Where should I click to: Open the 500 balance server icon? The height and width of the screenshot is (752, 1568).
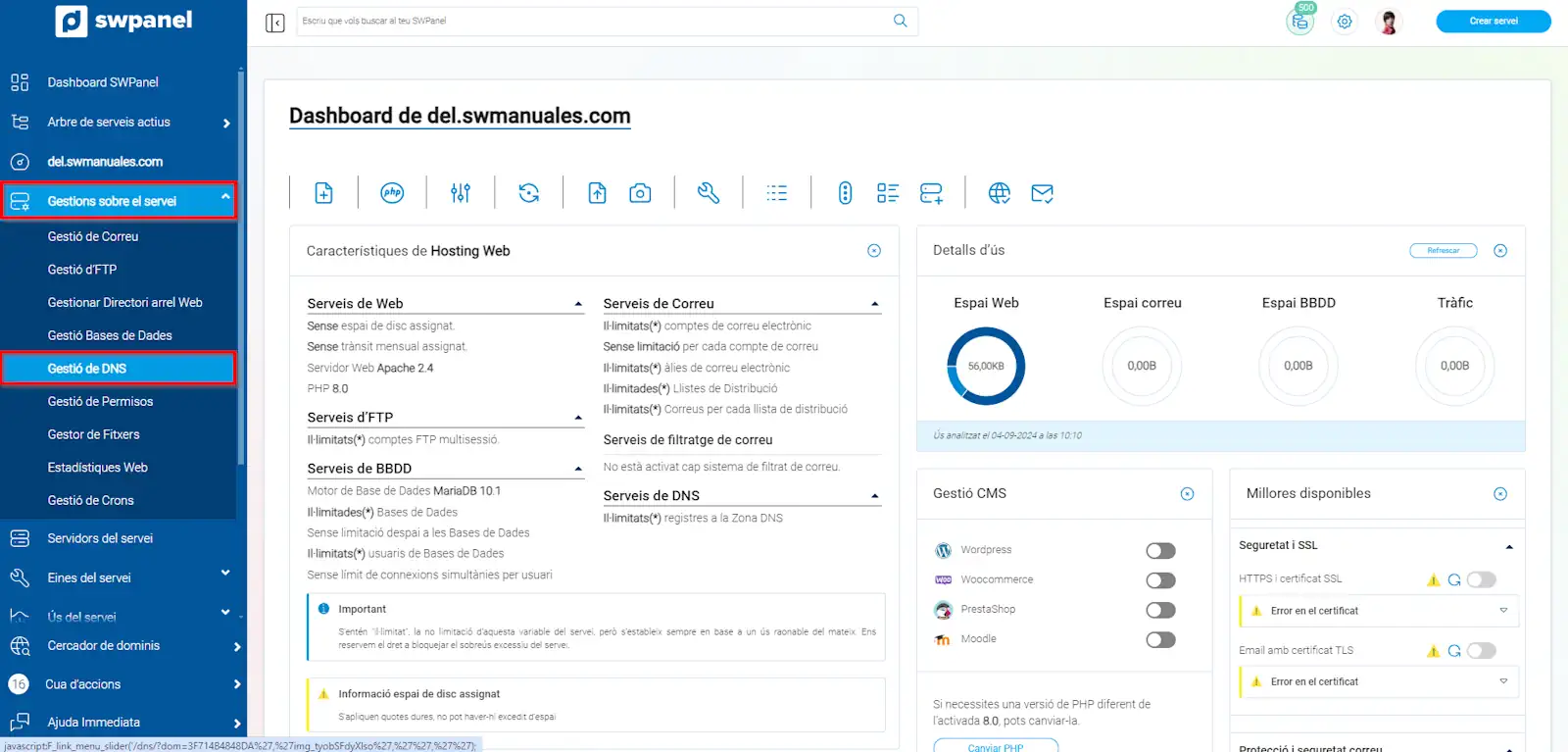1300,21
